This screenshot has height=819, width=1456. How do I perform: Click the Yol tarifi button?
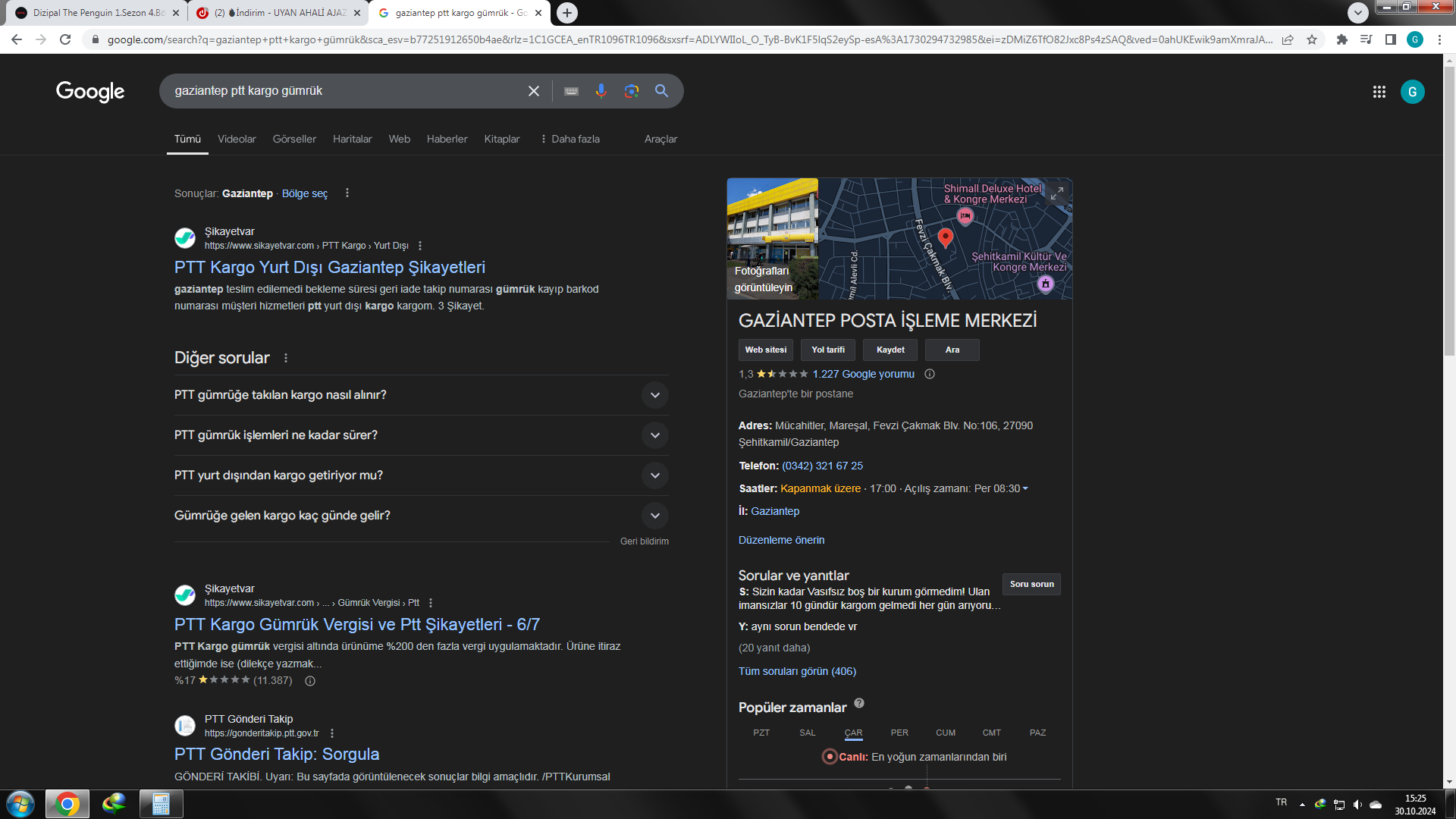coord(828,350)
